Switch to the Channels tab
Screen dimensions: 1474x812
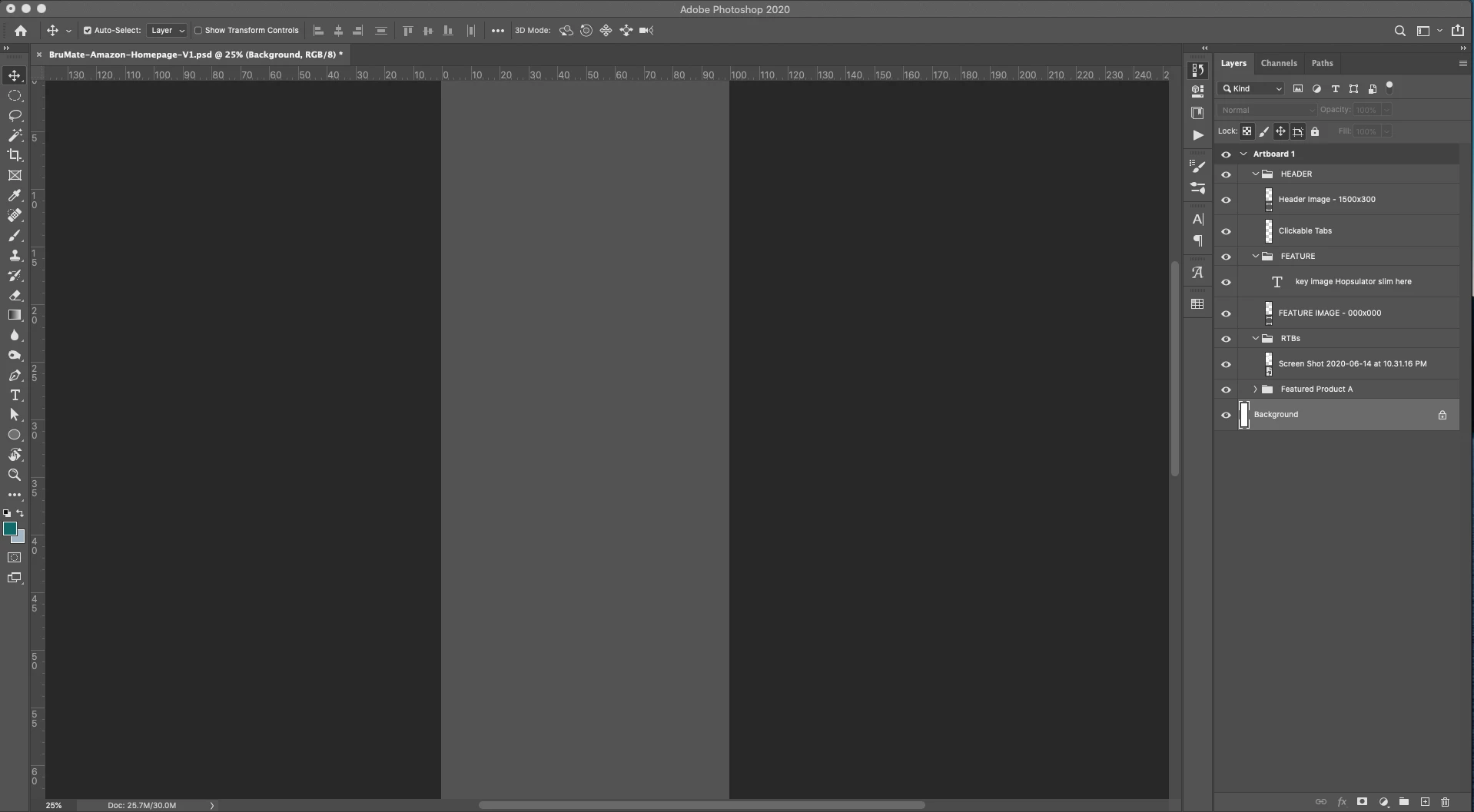click(1279, 63)
